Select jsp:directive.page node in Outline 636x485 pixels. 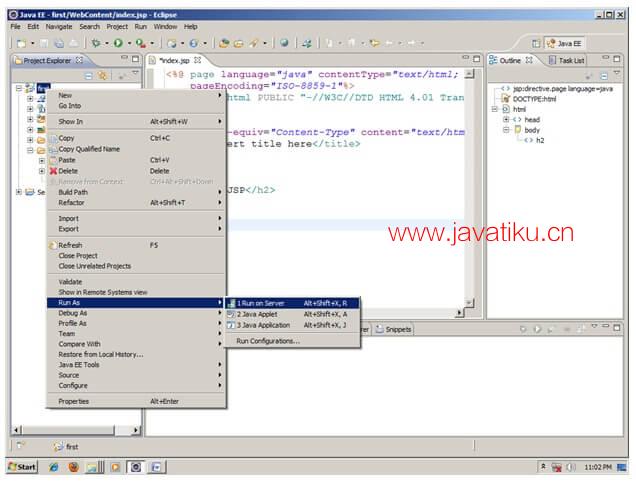(563, 88)
